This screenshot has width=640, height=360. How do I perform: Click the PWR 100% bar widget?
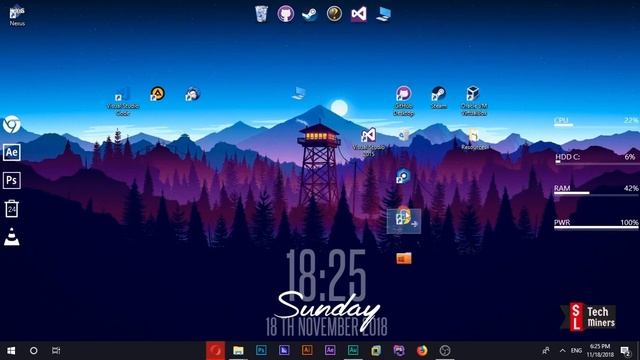pyautogui.click(x=596, y=224)
